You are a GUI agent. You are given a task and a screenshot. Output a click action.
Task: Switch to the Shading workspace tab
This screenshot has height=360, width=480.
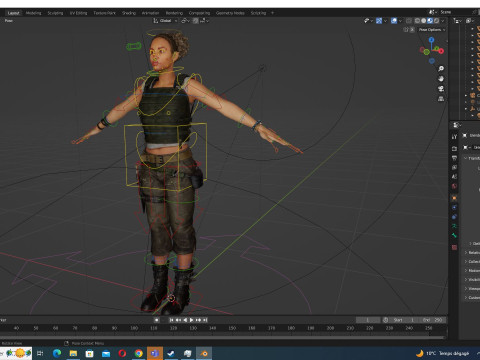click(x=129, y=13)
